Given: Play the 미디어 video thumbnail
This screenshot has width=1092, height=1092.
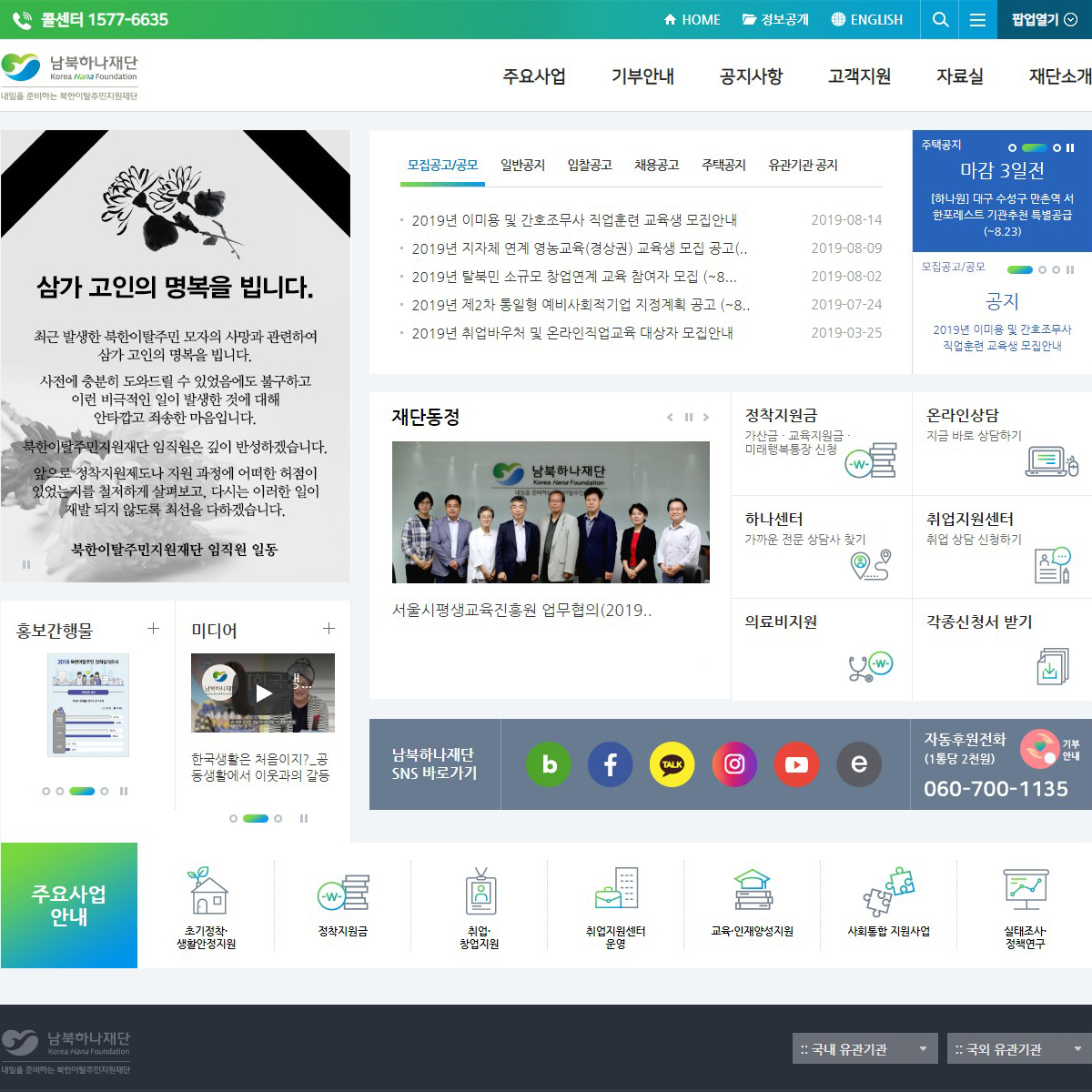Looking at the screenshot, I should 263,693.
